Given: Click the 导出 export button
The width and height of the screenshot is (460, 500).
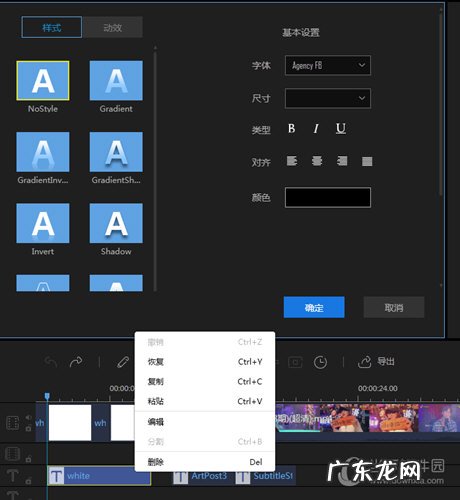Looking at the screenshot, I should coord(376,362).
